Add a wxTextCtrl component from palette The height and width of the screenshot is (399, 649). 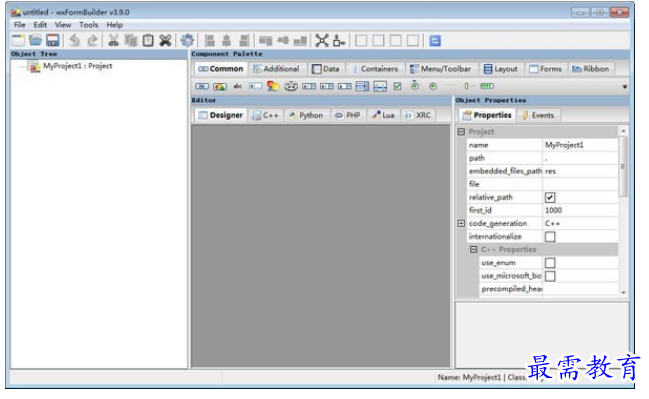point(255,86)
